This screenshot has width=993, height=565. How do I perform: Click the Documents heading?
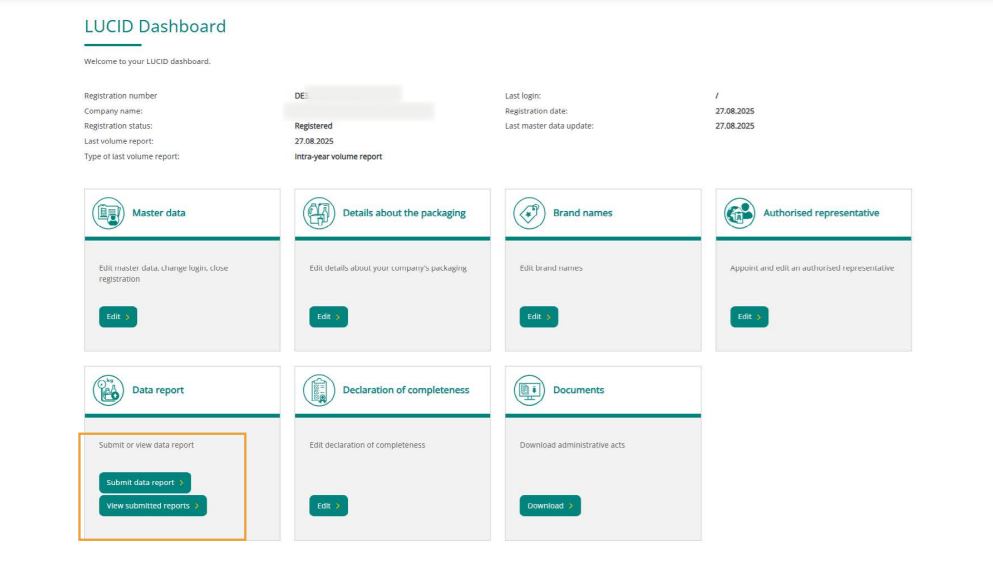pyautogui.click(x=578, y=390)
